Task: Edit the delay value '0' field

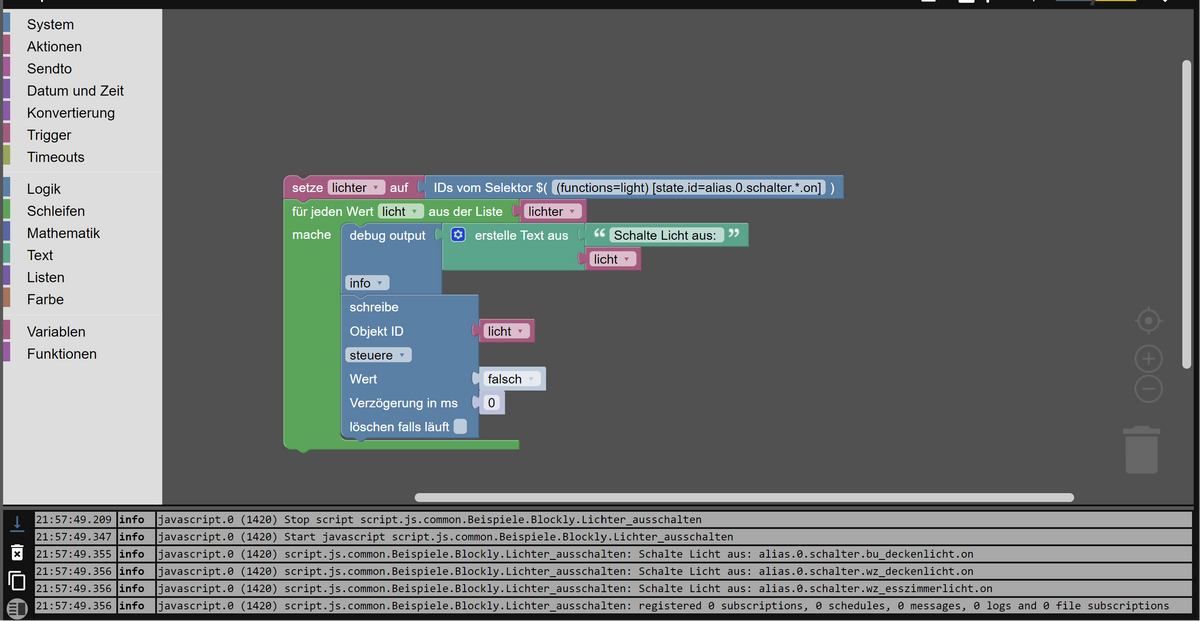Action: pyautogui.click(x=491, y=403)
